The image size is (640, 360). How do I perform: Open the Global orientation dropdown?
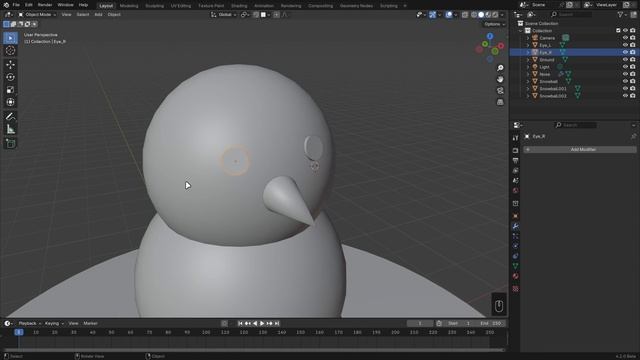[224, 15]
